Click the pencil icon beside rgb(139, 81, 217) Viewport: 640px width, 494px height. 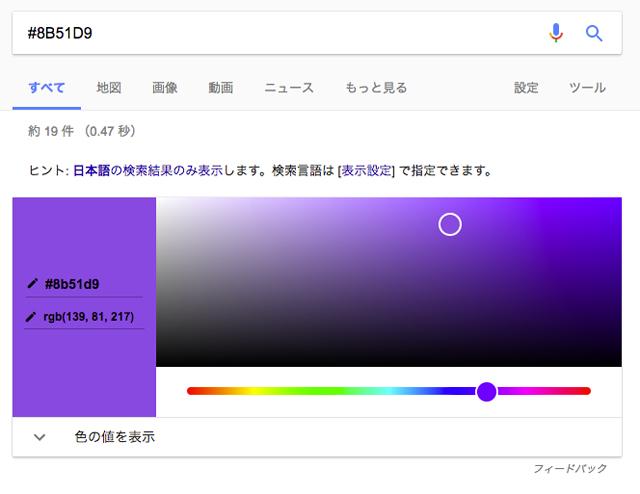click(32, 316)
